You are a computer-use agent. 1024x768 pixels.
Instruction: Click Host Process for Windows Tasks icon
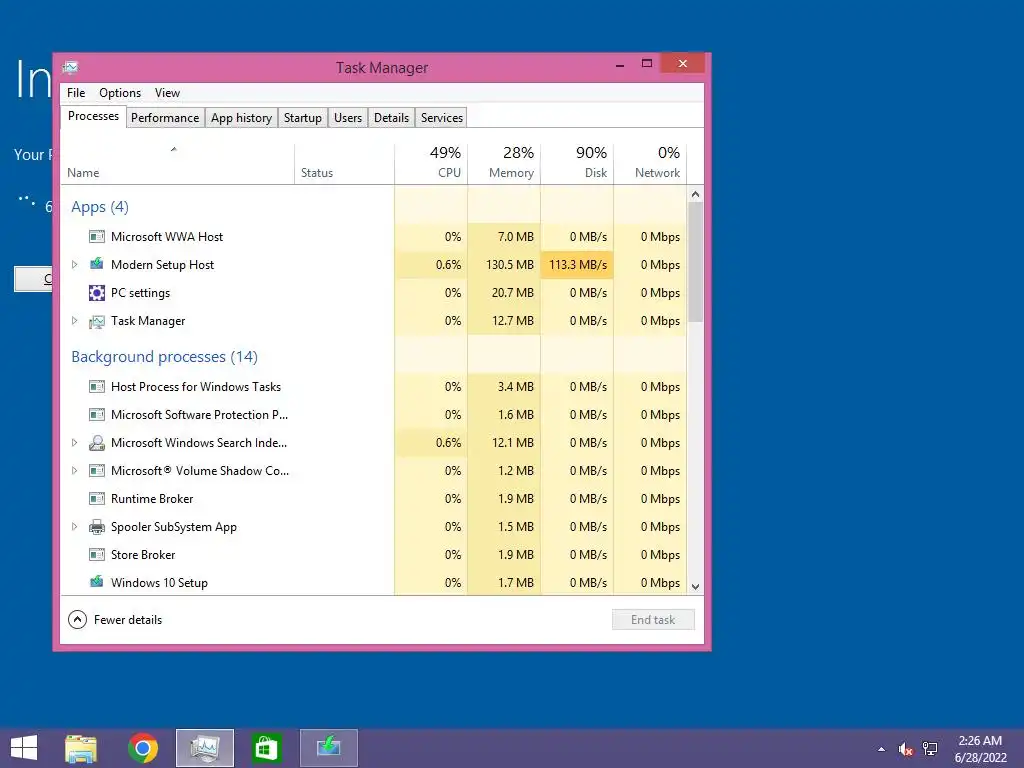point(97,387)
